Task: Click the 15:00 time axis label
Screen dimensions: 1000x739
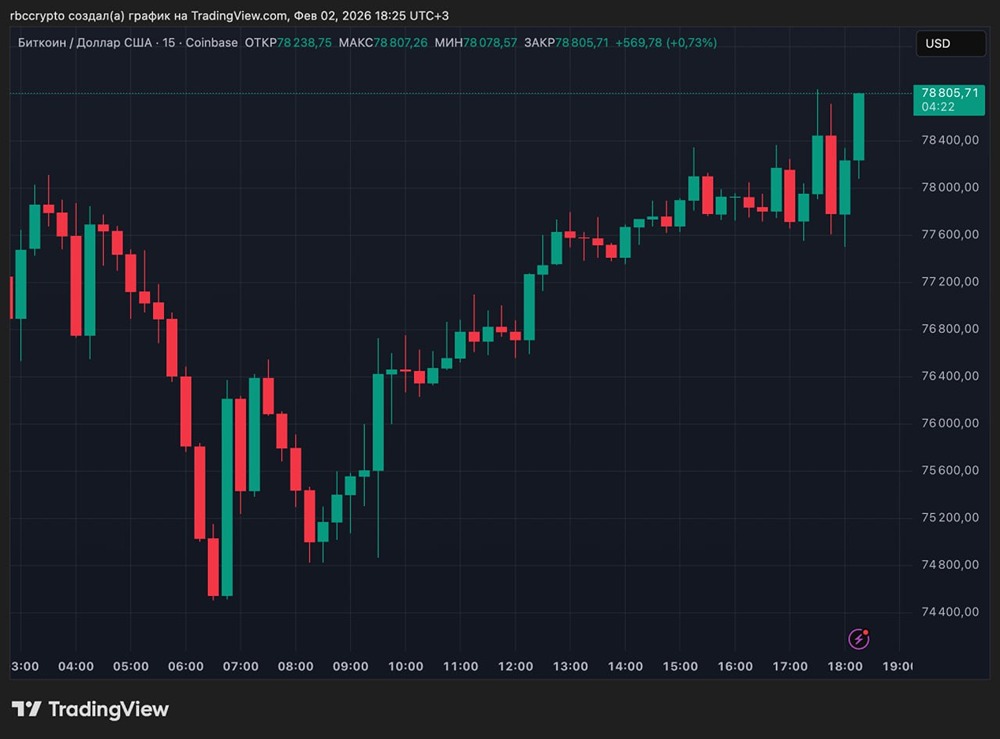Action: click(x=680, y=666)
